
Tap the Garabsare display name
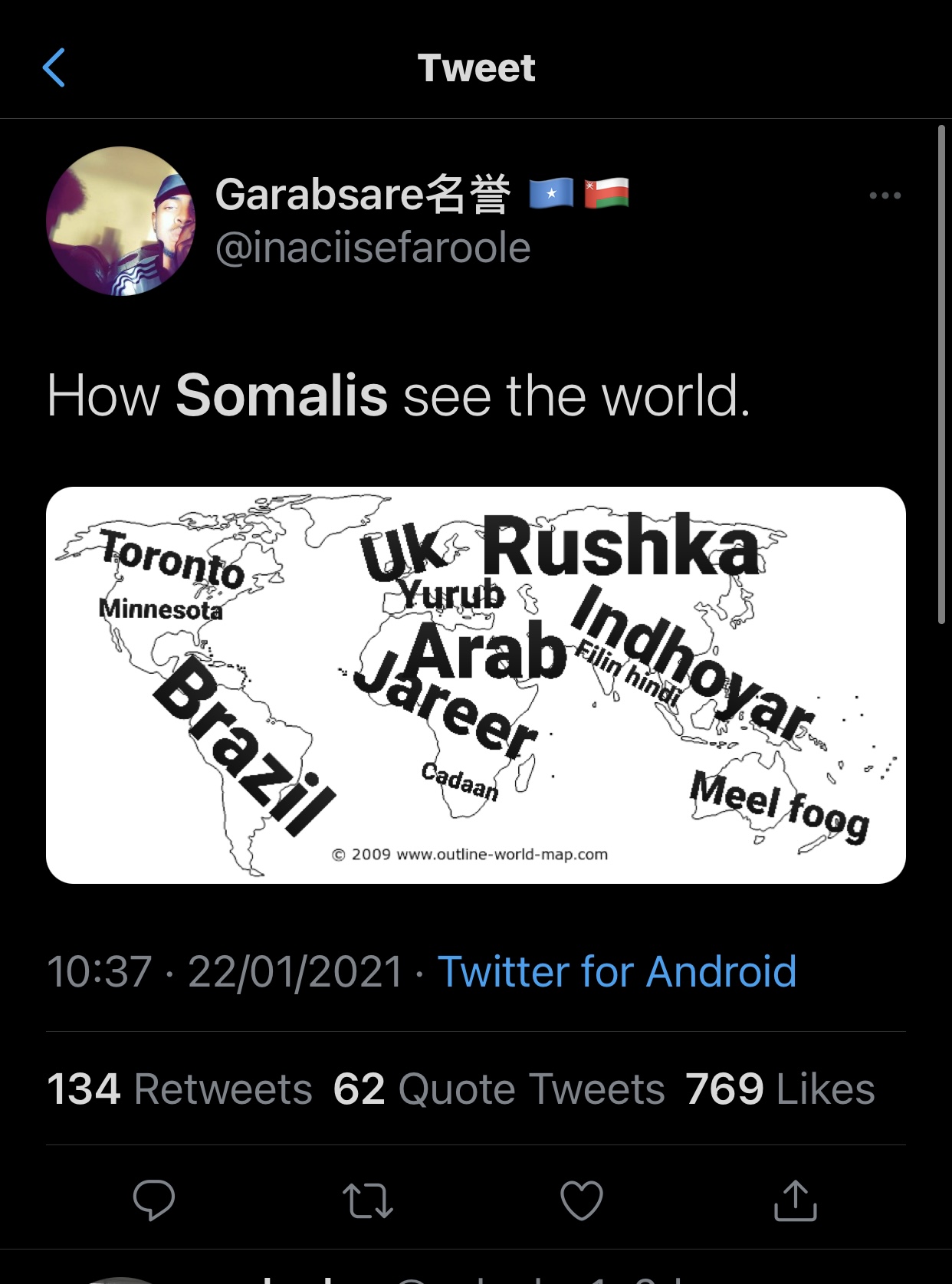click(x=363, y=194)
